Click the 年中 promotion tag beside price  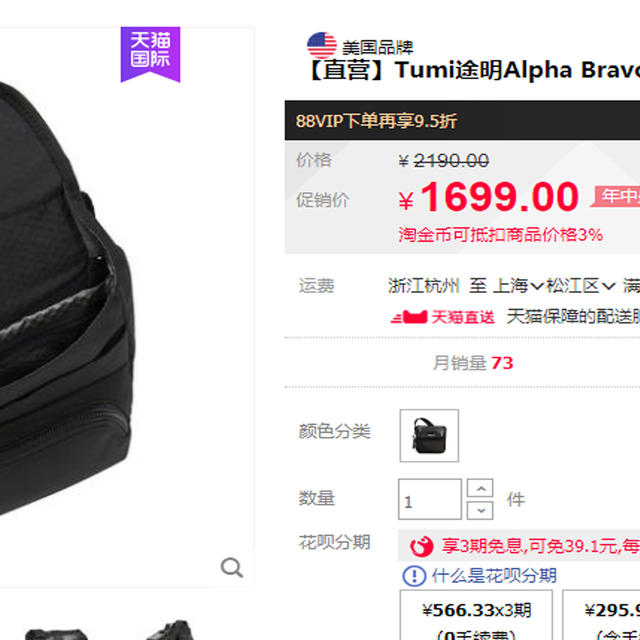pyautogui.click(x=616, y=196)
